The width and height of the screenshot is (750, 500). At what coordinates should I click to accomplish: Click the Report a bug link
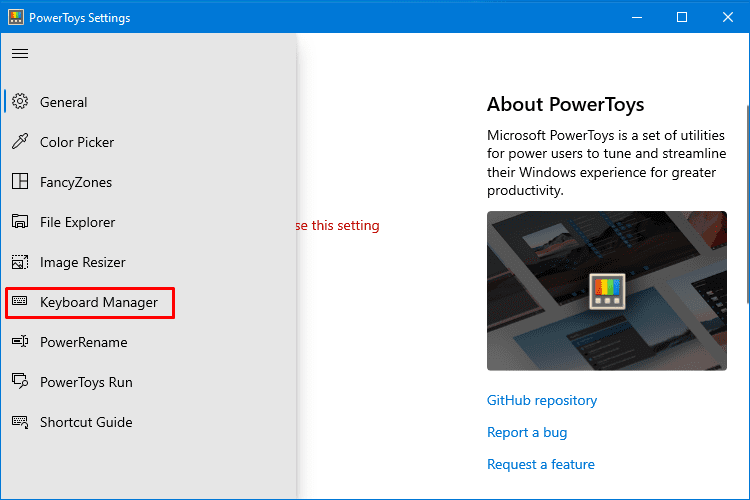[527, 433]
